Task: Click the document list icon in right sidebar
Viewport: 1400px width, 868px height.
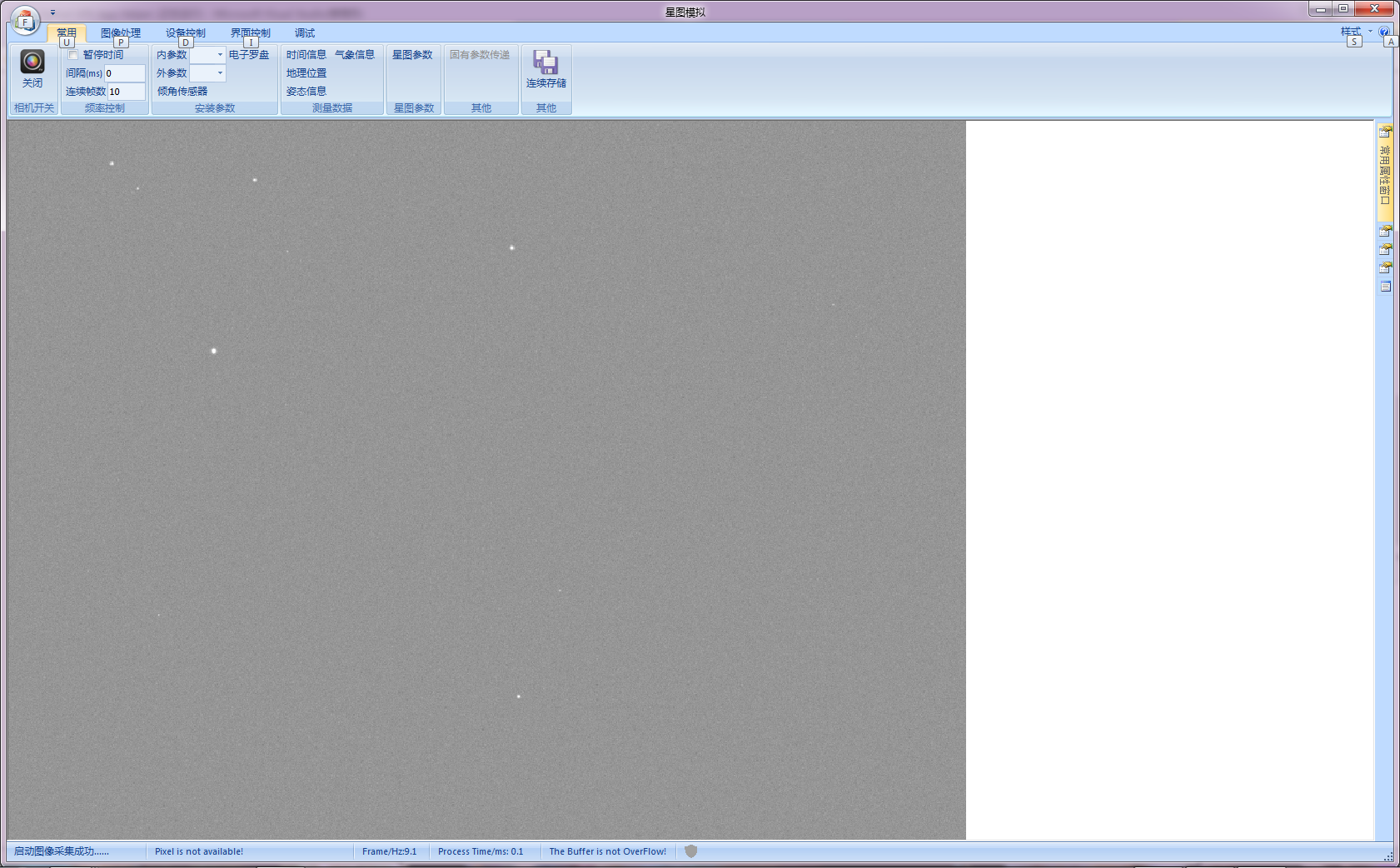Action: pos(1385,287)
